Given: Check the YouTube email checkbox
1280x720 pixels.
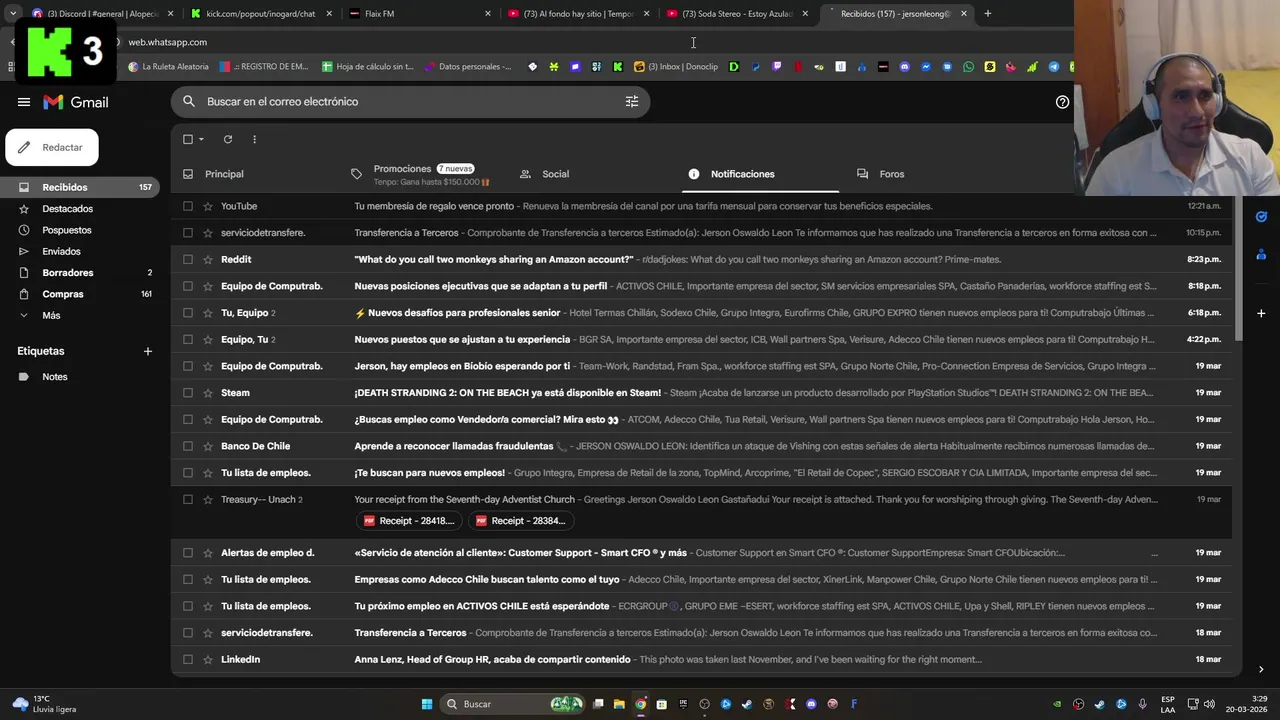Looking at the screenshot, I should [187, 206].
